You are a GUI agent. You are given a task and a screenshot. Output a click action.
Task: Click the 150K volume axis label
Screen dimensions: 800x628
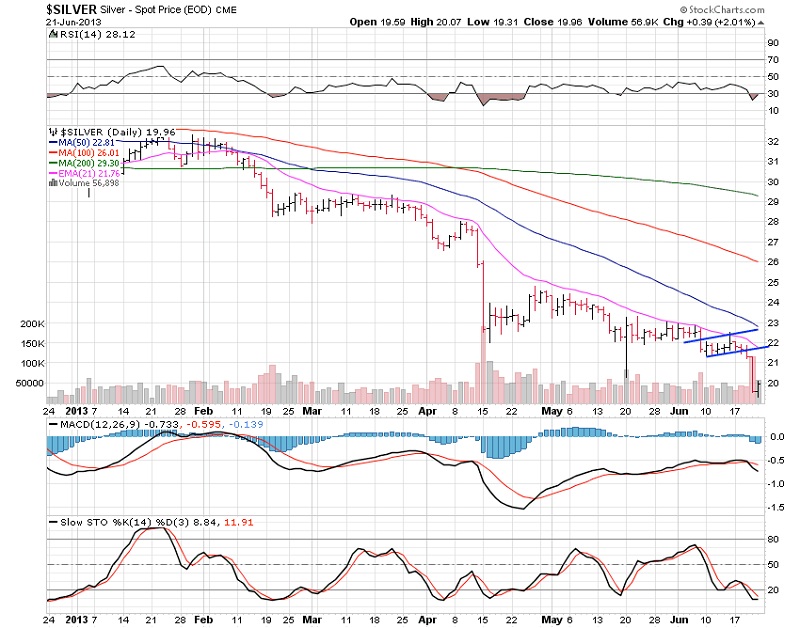pyautogui.click(x=33, y=343)
